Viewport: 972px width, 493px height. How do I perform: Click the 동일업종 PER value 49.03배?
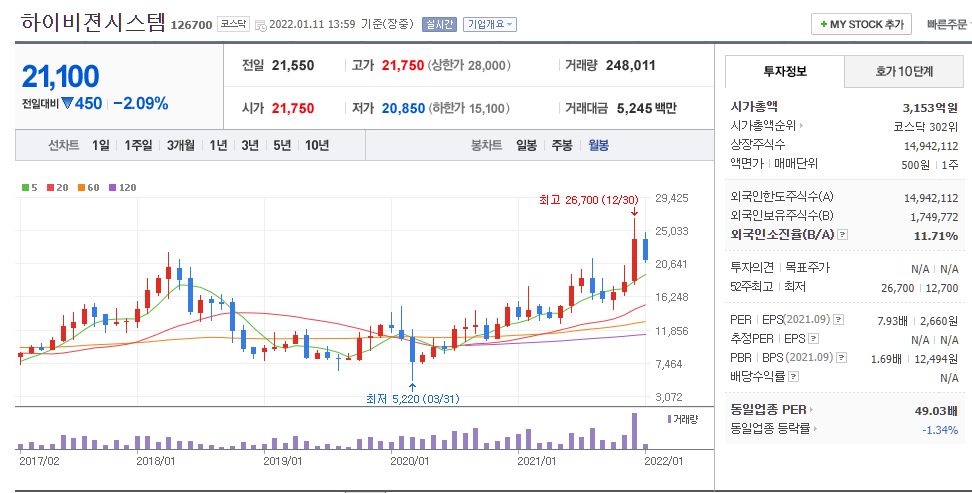pos(936,411)
